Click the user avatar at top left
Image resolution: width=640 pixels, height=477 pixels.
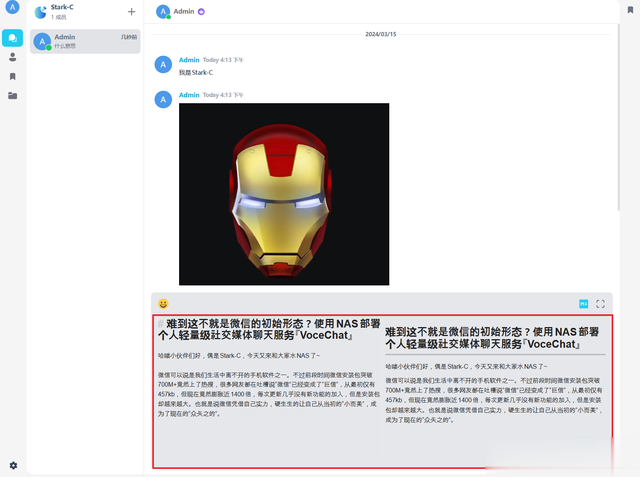(13, 7)
